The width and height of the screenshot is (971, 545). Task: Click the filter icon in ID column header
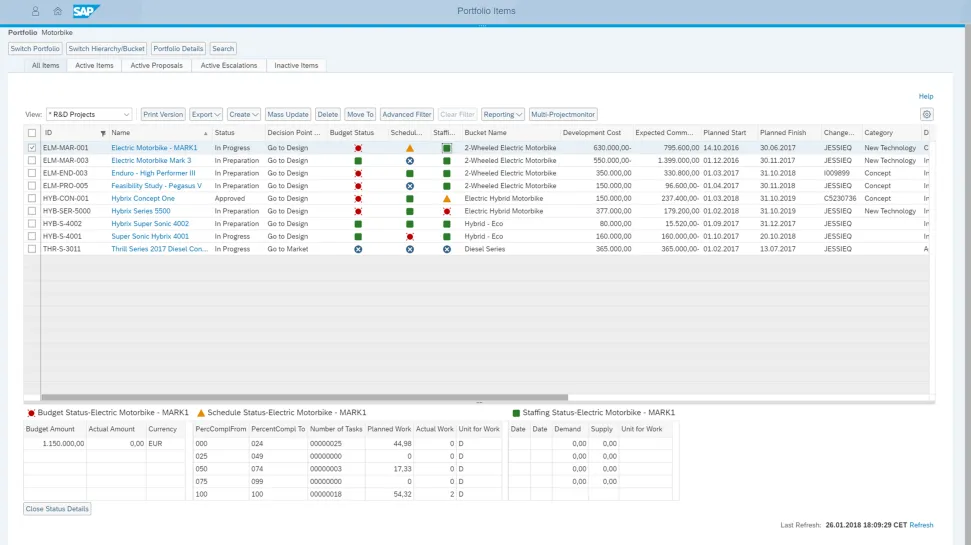tap(102, 133)
